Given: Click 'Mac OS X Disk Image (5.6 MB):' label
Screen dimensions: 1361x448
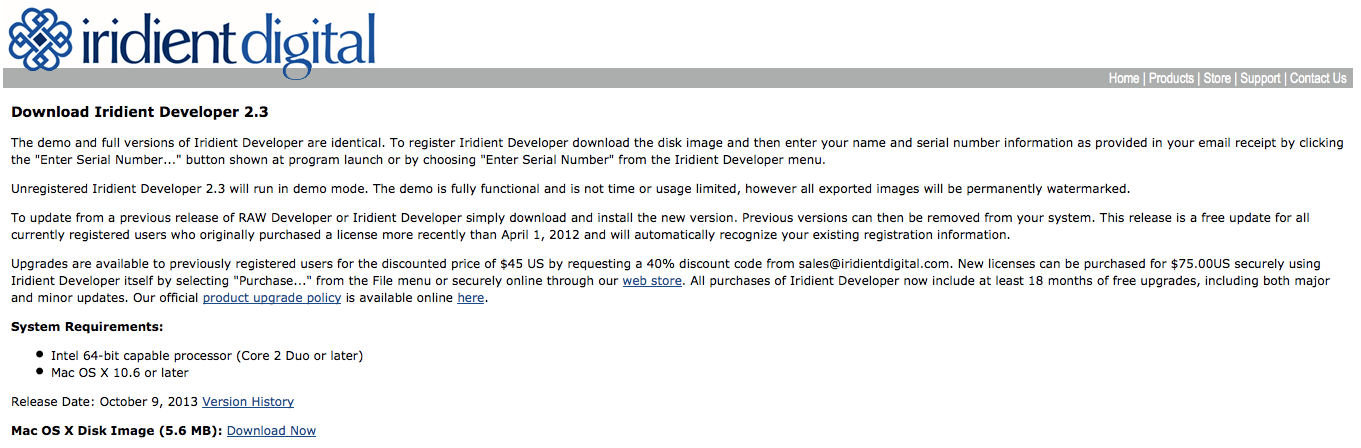Looking at the screenshot, I should click(117, 431).
